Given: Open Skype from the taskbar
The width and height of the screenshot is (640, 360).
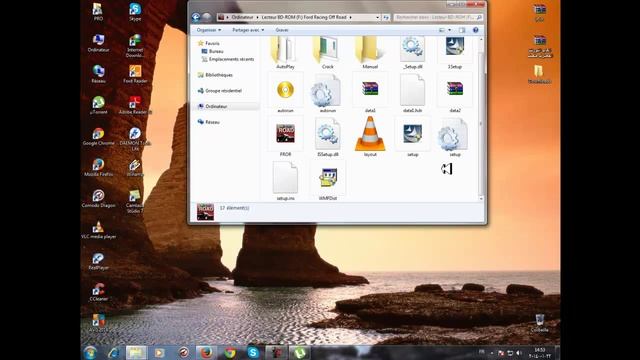Looking at the screenshot, I should point(253,353).
